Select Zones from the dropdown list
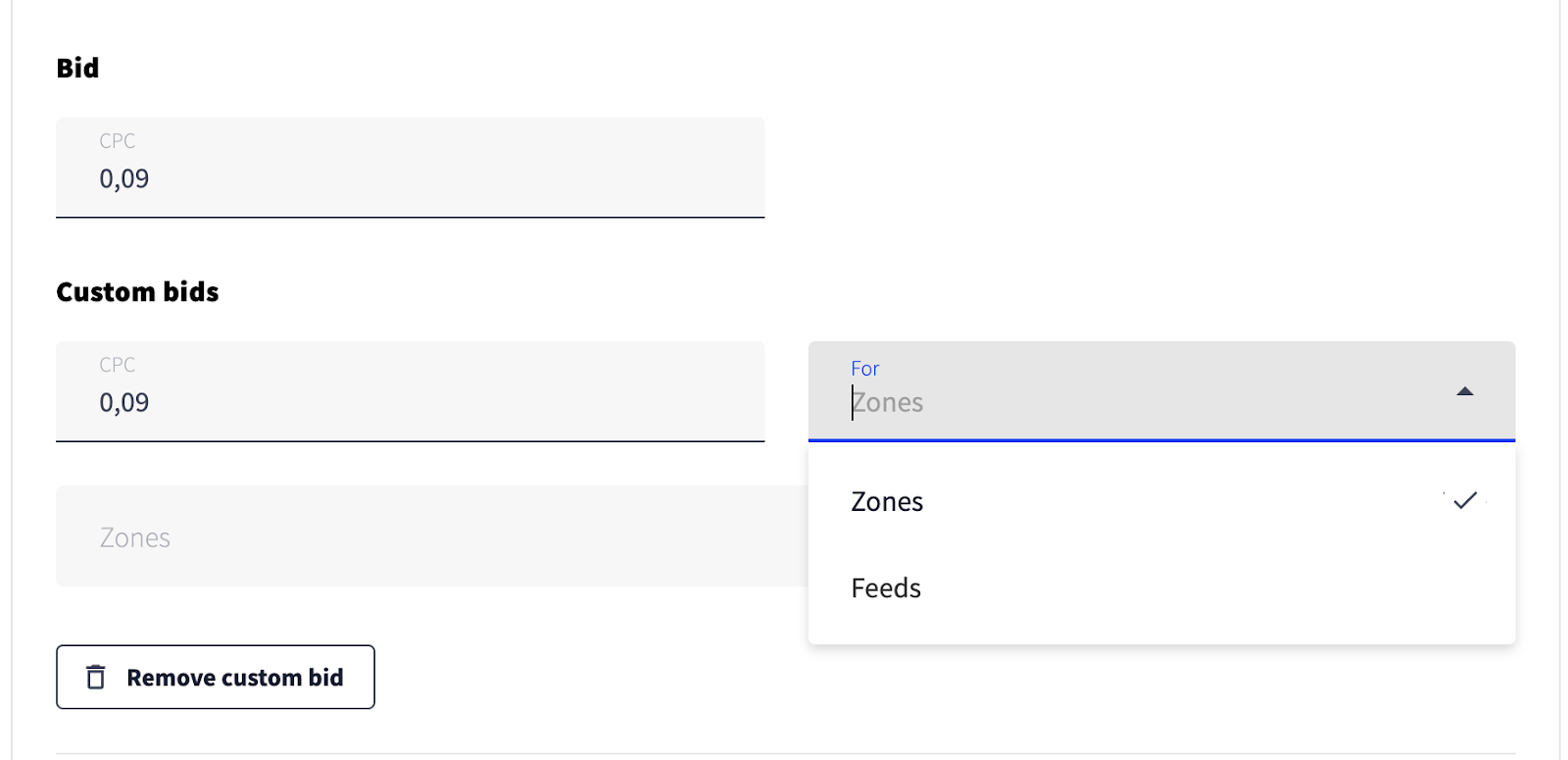The image size is (1568, 760). [887, 502]
